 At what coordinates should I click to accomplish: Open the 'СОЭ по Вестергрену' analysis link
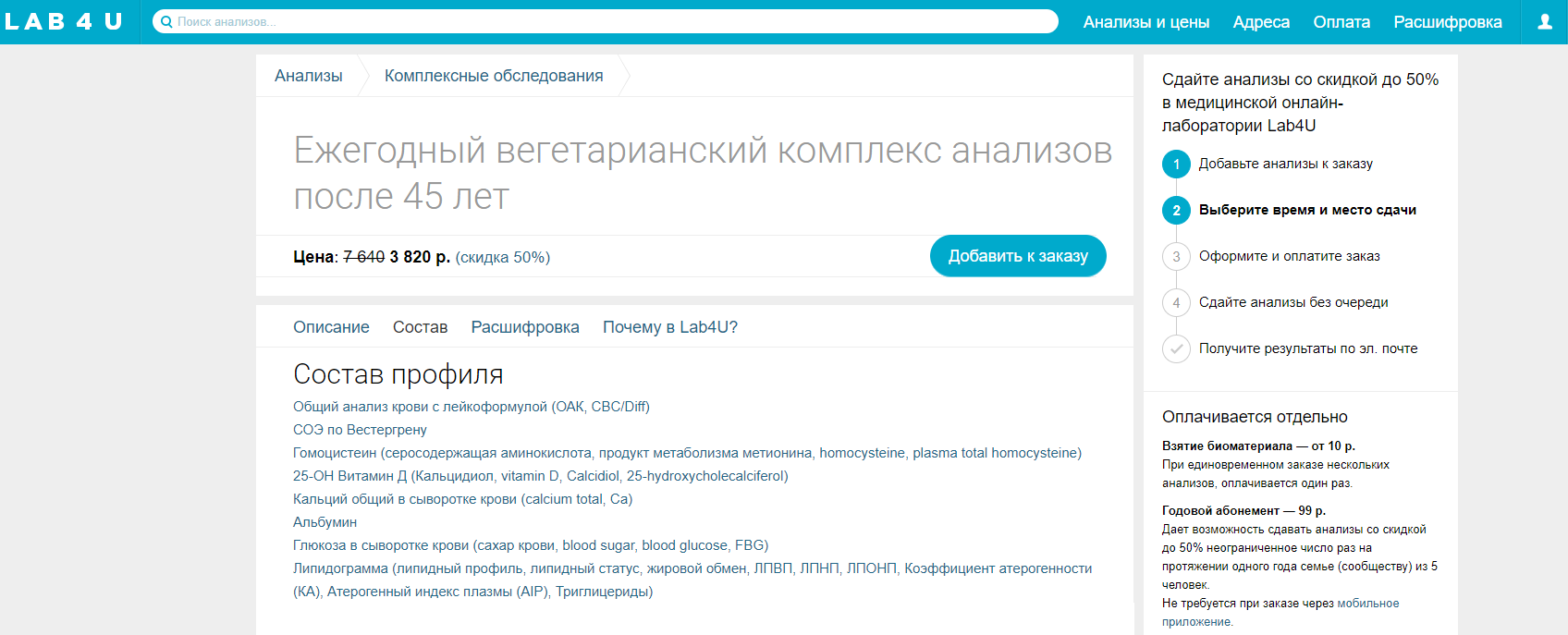[x=360, y=430]
